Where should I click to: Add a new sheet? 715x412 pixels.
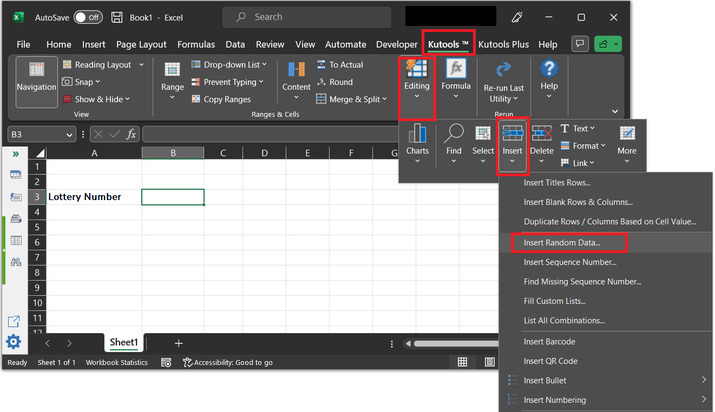(179, 343)
